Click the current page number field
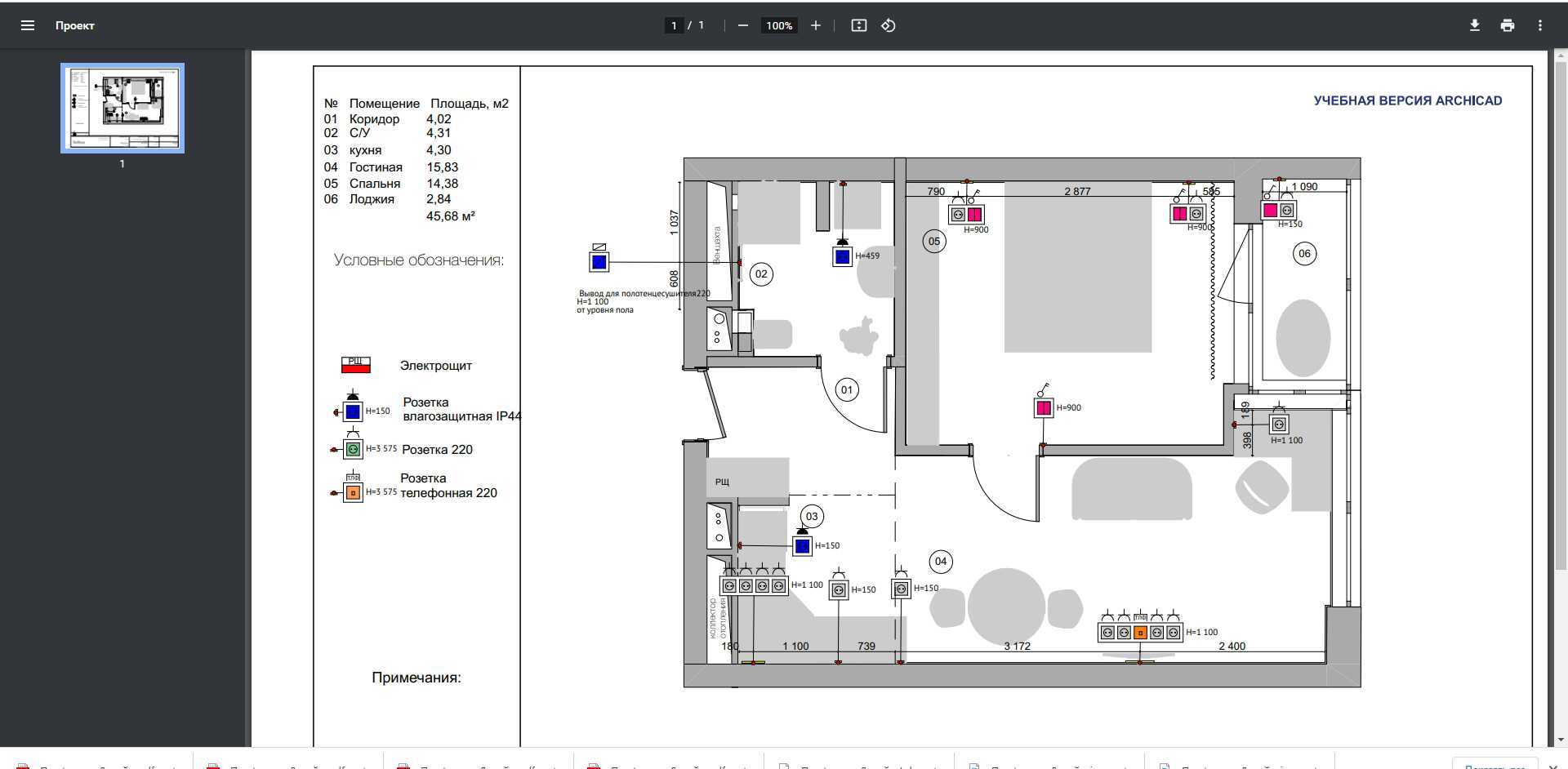Screen dimensions: 1568x769 point(674,25)
